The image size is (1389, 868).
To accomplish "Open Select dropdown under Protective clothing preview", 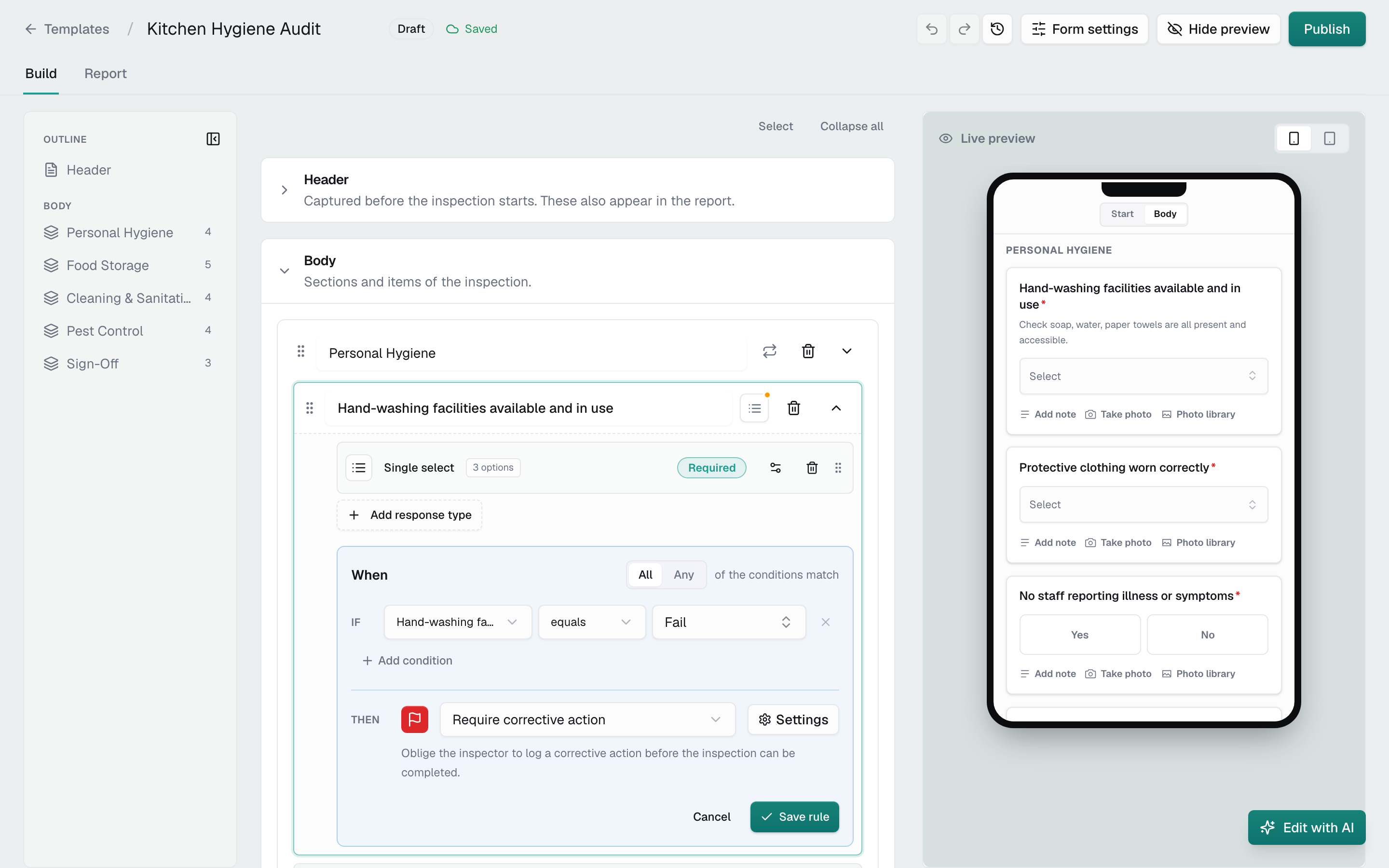I will point(1144,504).
